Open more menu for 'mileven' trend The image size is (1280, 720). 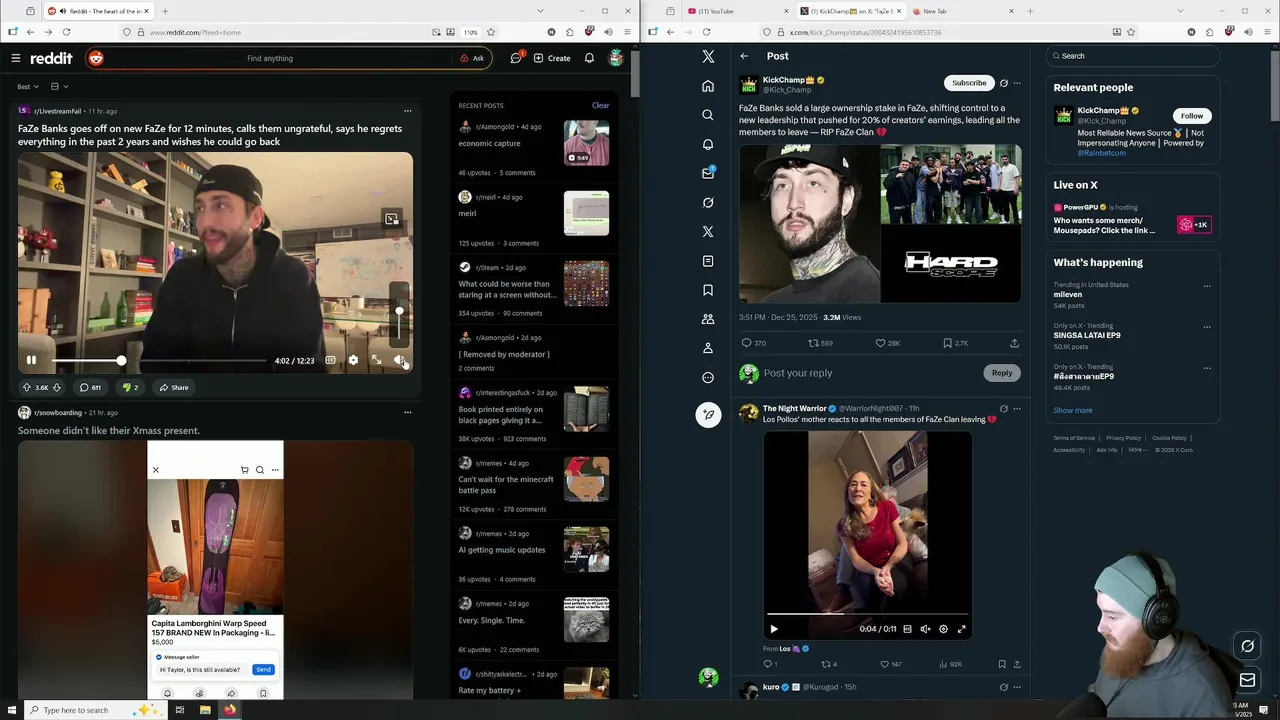[x=1207, y=286]
